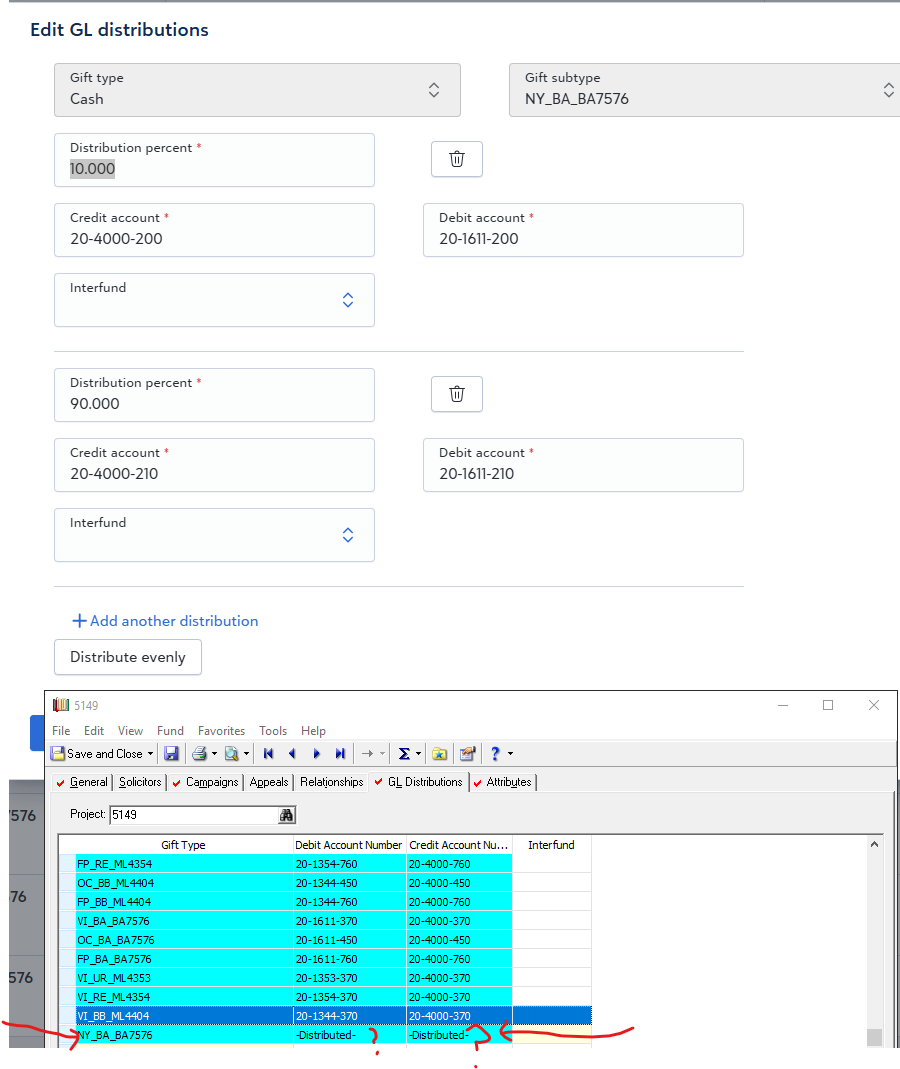Click the Print icon in the toolbar
The image size is (900, 1069).
199,753
